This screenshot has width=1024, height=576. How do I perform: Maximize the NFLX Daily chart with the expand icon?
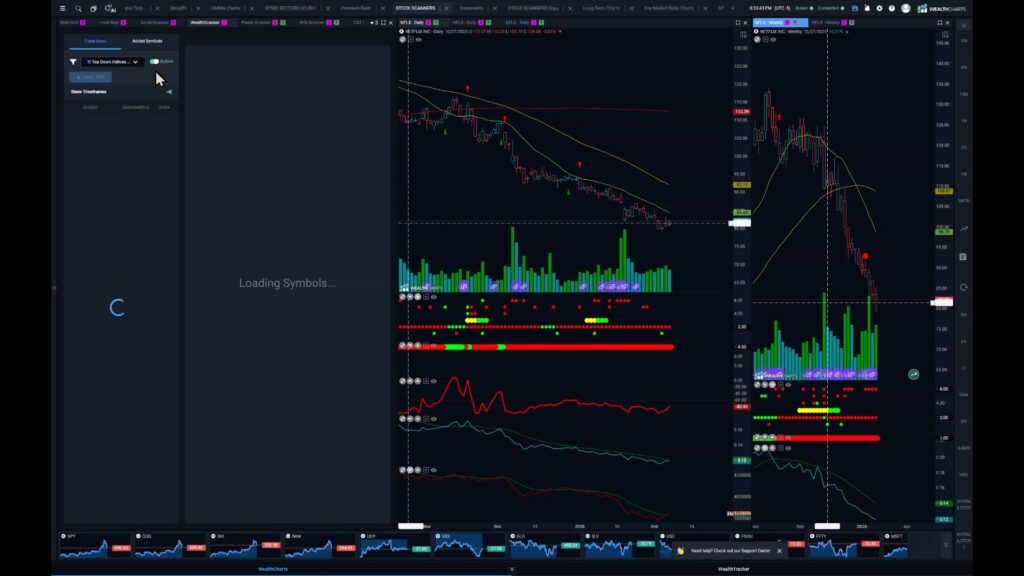[736, 20]
